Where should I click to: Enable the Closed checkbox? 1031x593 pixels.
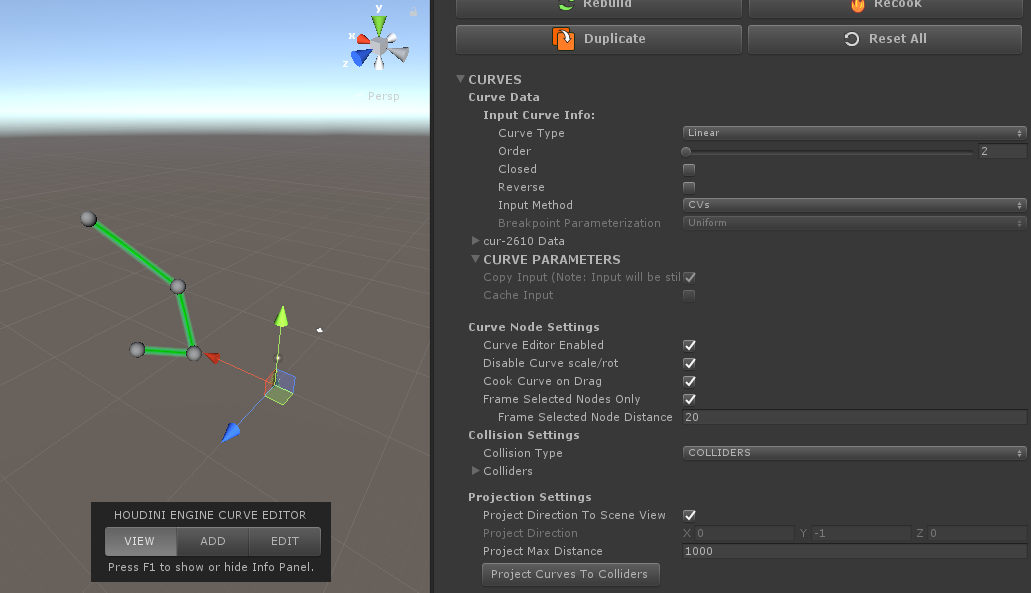(x=689, y=169)
